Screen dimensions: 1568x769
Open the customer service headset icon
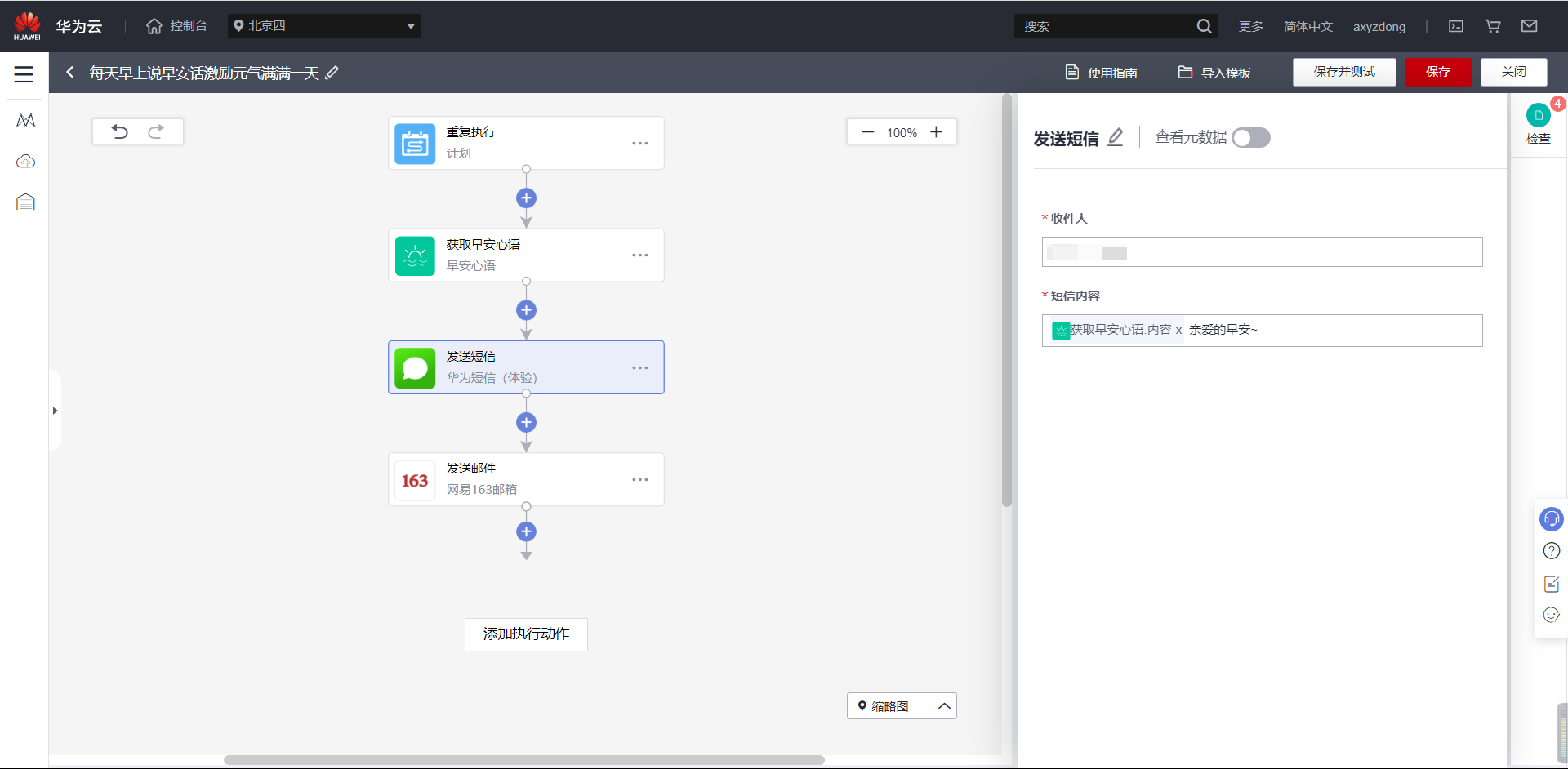click(1551, 519)
